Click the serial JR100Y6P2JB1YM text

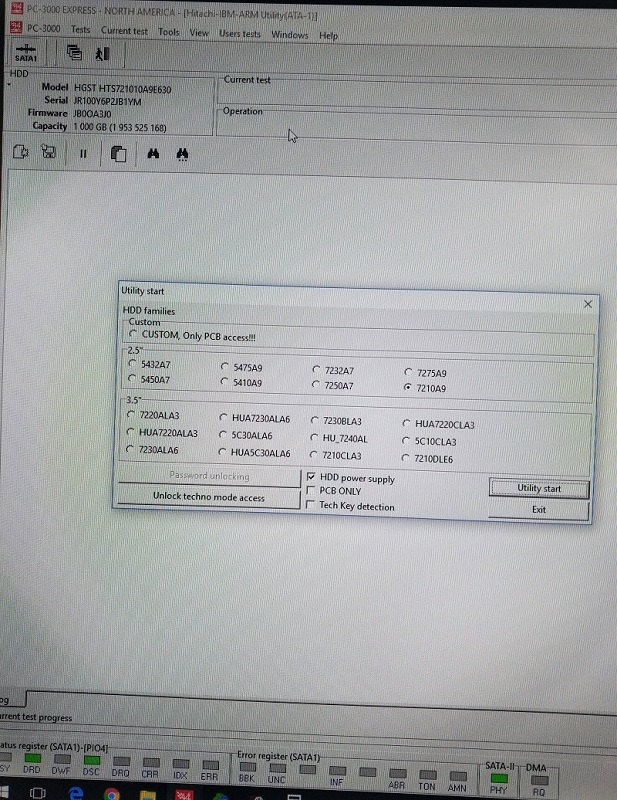tap(107, 102)
